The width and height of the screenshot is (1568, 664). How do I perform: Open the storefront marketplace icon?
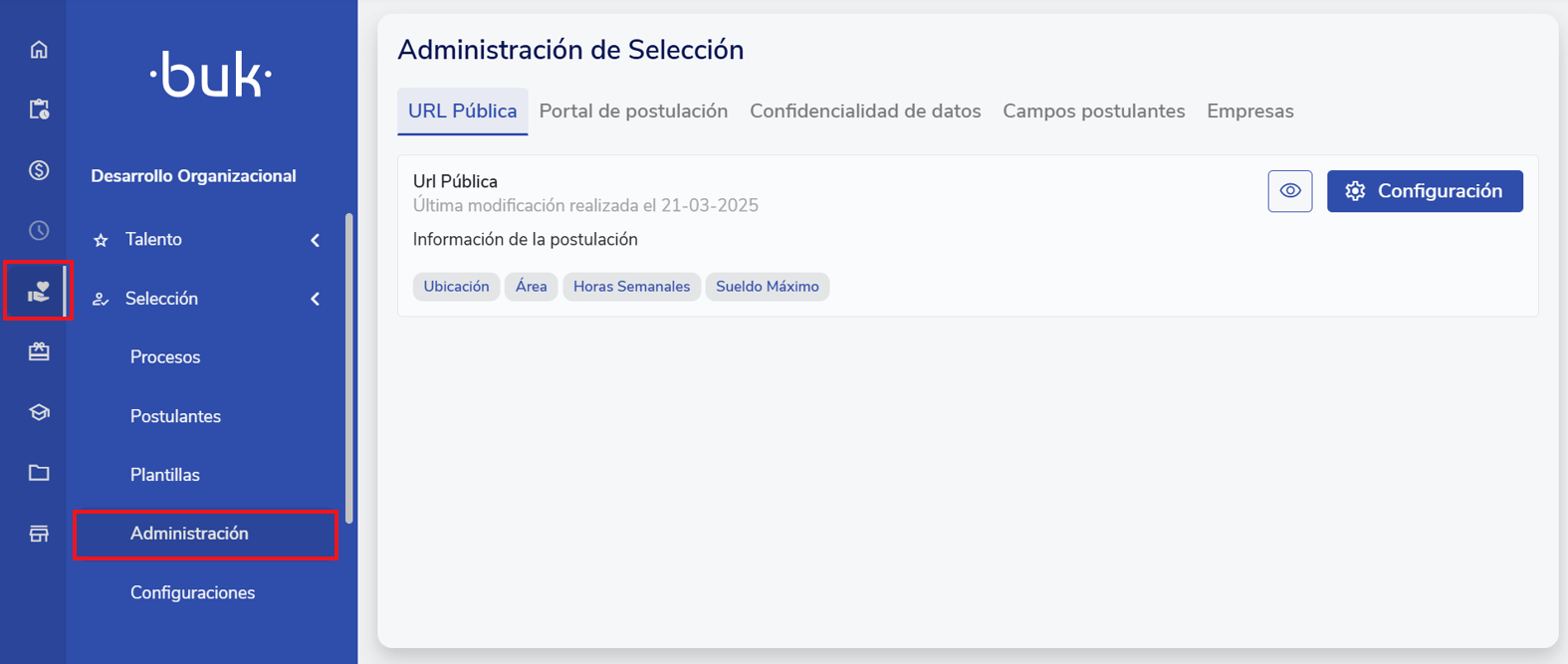tap(39, 534)
